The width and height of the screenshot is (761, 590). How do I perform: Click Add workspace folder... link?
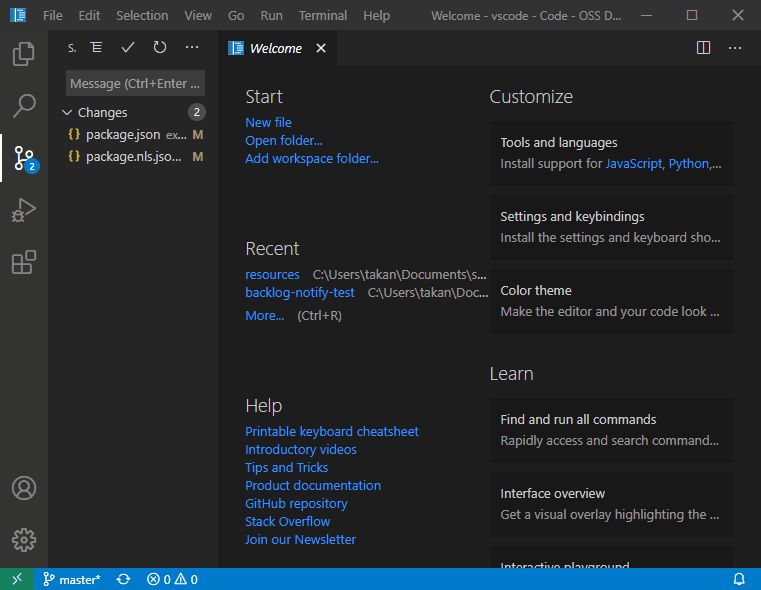click(312, 159)
